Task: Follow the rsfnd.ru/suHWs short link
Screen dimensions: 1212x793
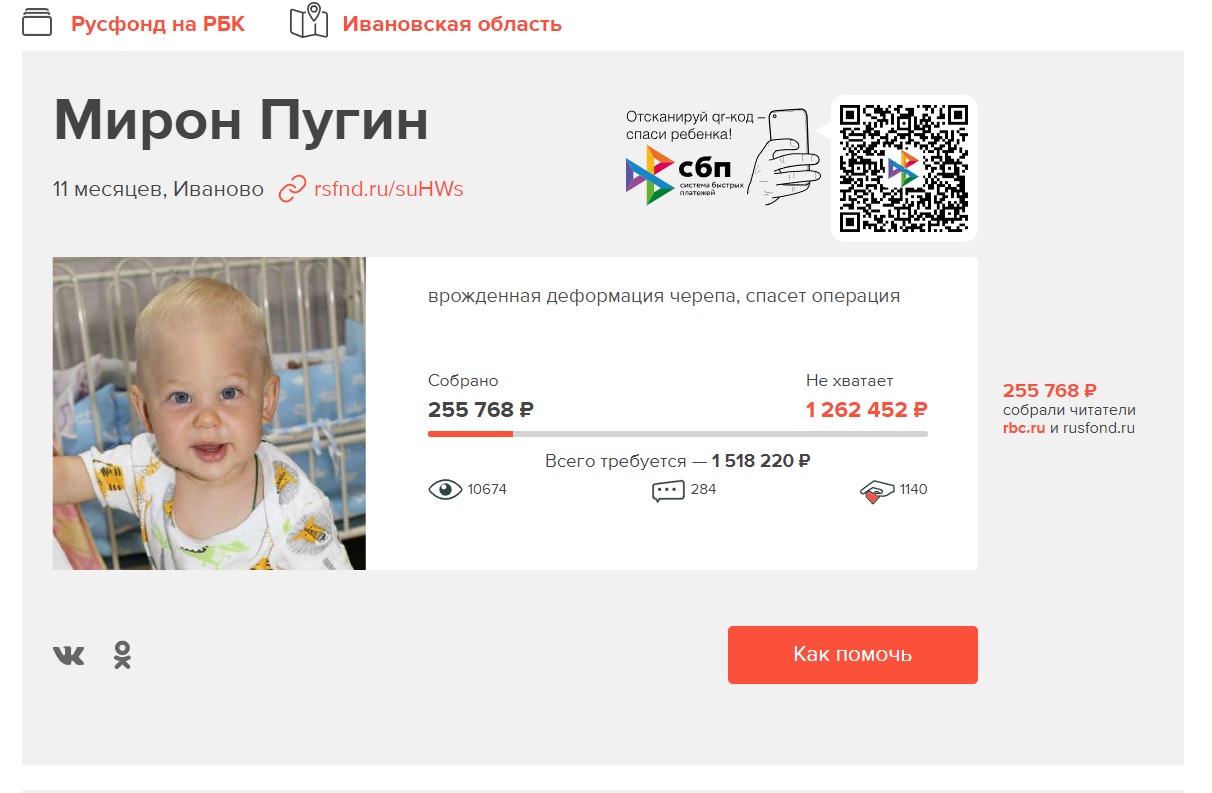Action: (x=389, y=189)
